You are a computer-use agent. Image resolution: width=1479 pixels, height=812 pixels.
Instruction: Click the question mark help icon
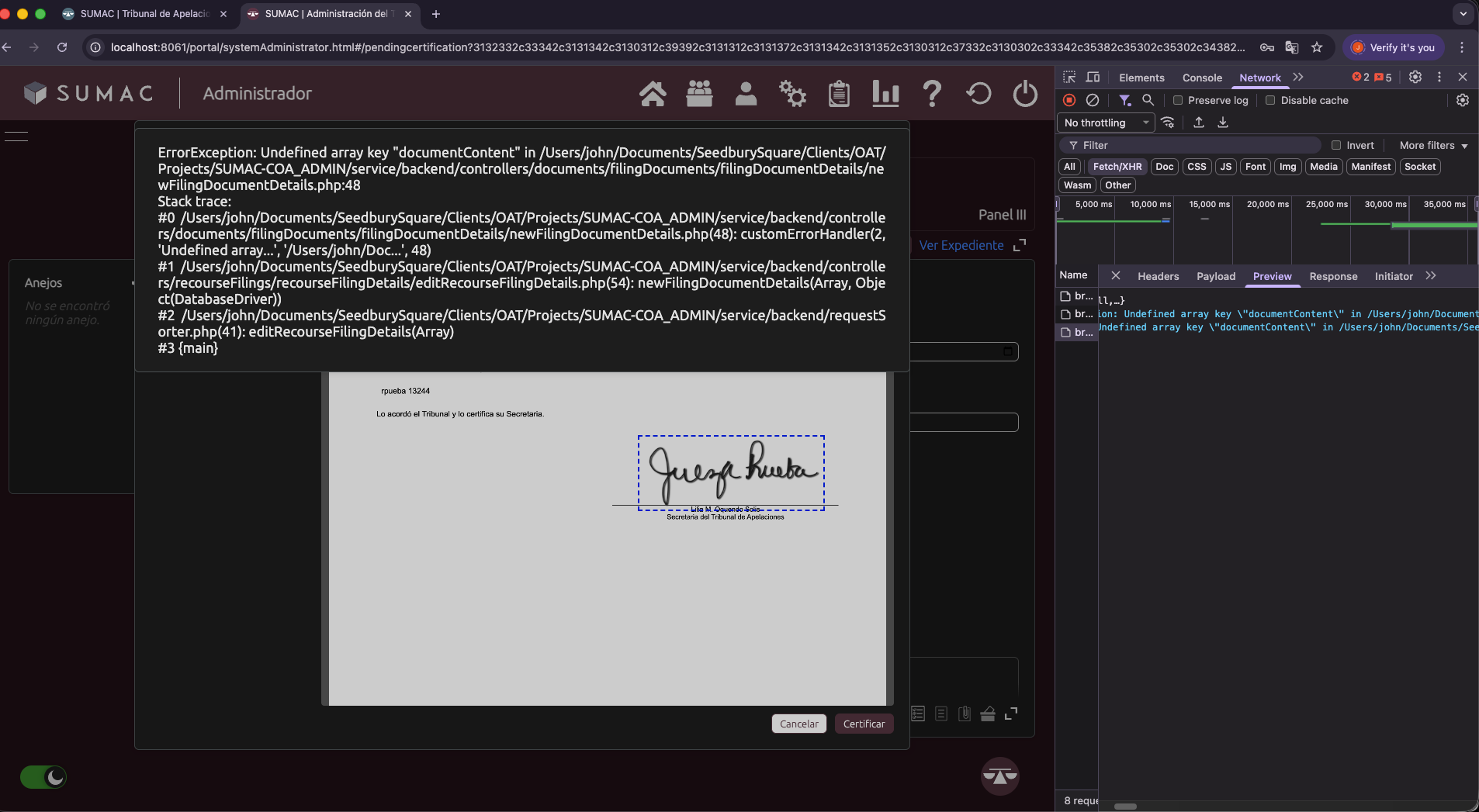coord(932,94)
